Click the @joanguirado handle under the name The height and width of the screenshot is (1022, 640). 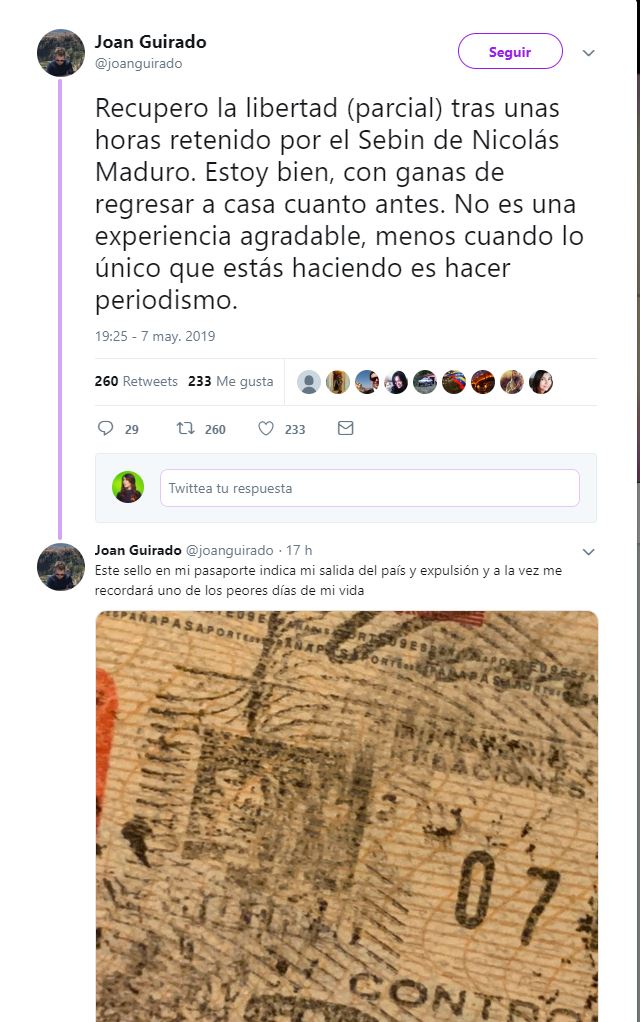[x=138, y=64]
